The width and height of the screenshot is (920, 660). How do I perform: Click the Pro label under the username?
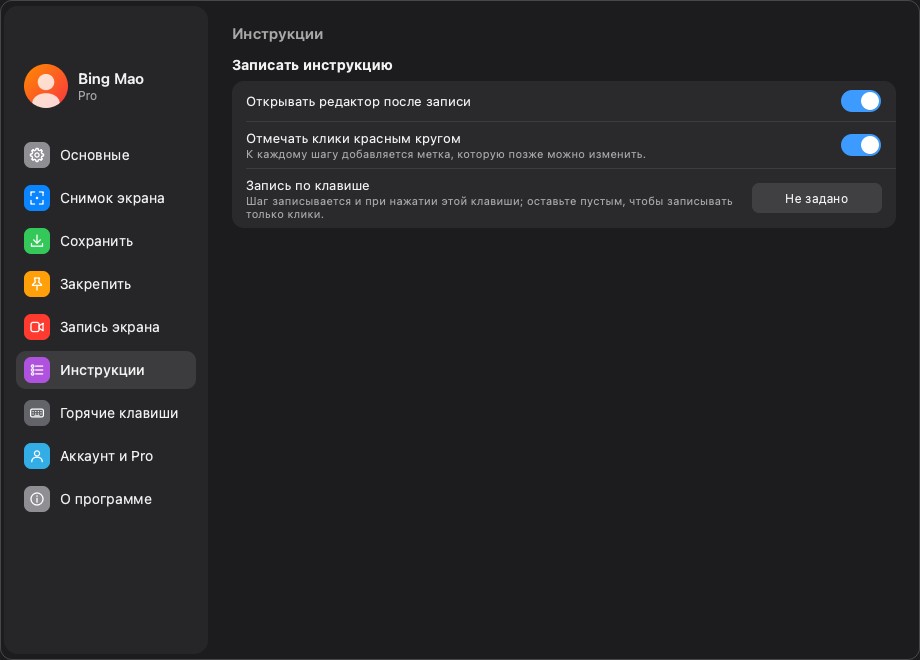(x=87, y=96)
